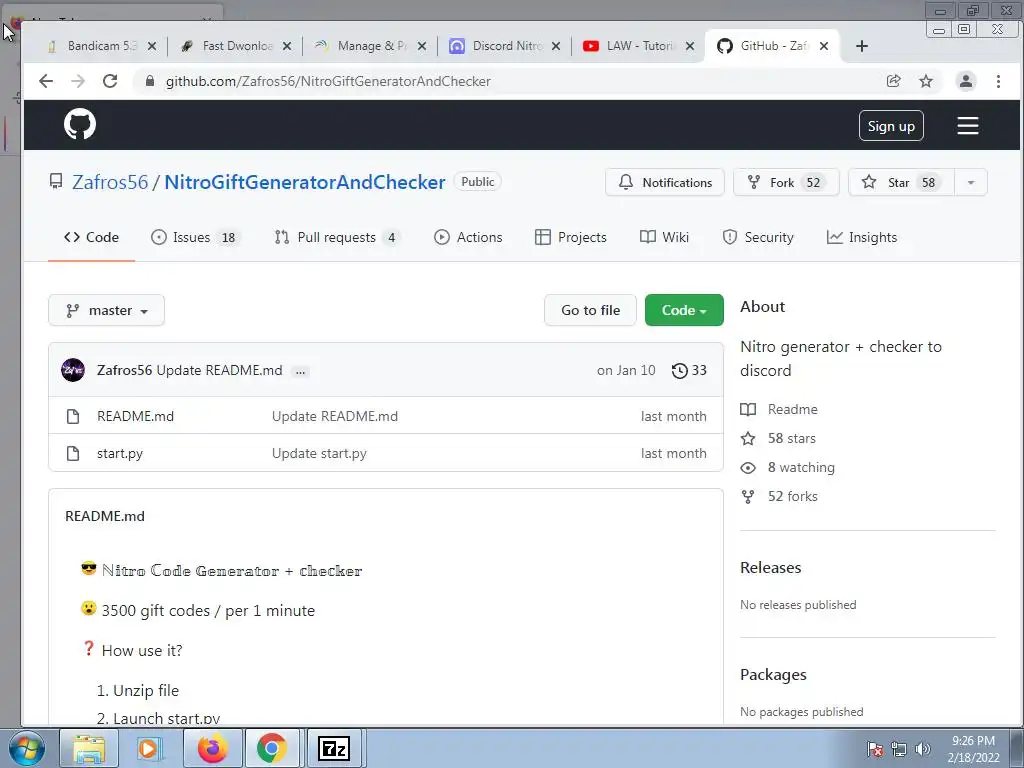Viewport: 1024px width, 768px height.
Task: Open start.py file
Action: (x=120, y=453)
